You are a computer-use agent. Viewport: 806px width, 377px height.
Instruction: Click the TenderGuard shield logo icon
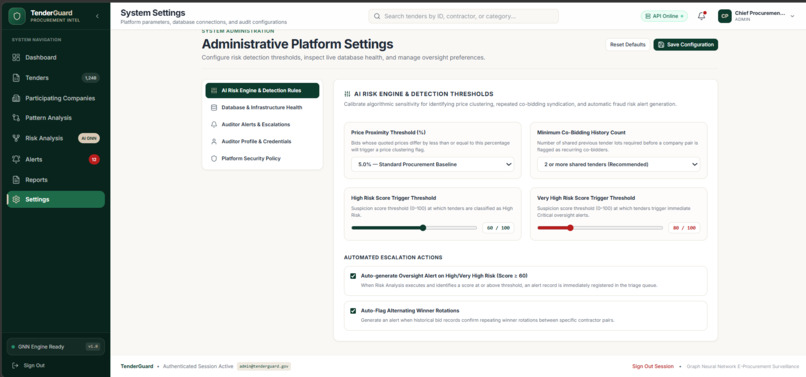[16, 16]
